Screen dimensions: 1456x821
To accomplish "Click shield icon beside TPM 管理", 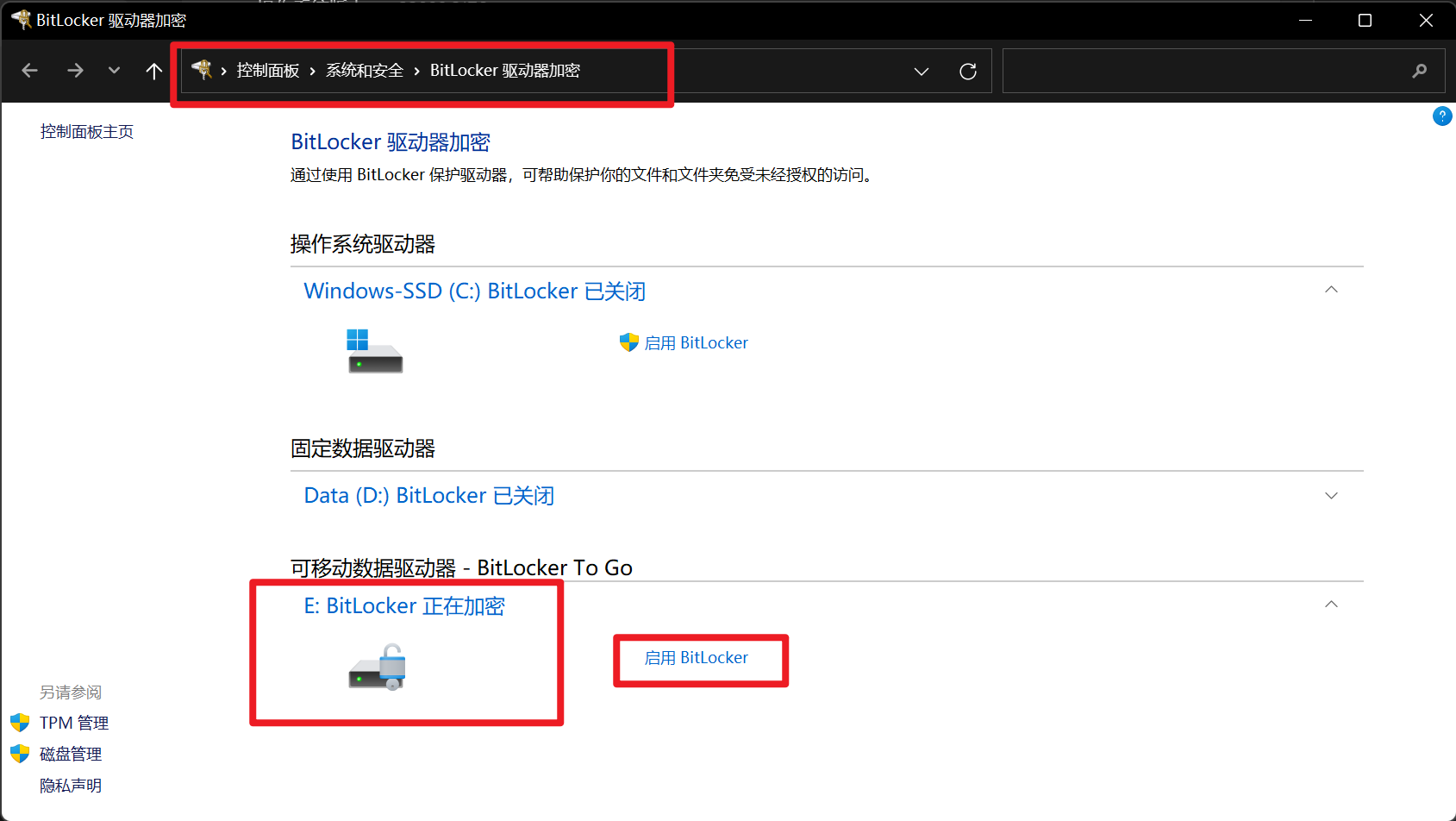I will pos(20,723).
